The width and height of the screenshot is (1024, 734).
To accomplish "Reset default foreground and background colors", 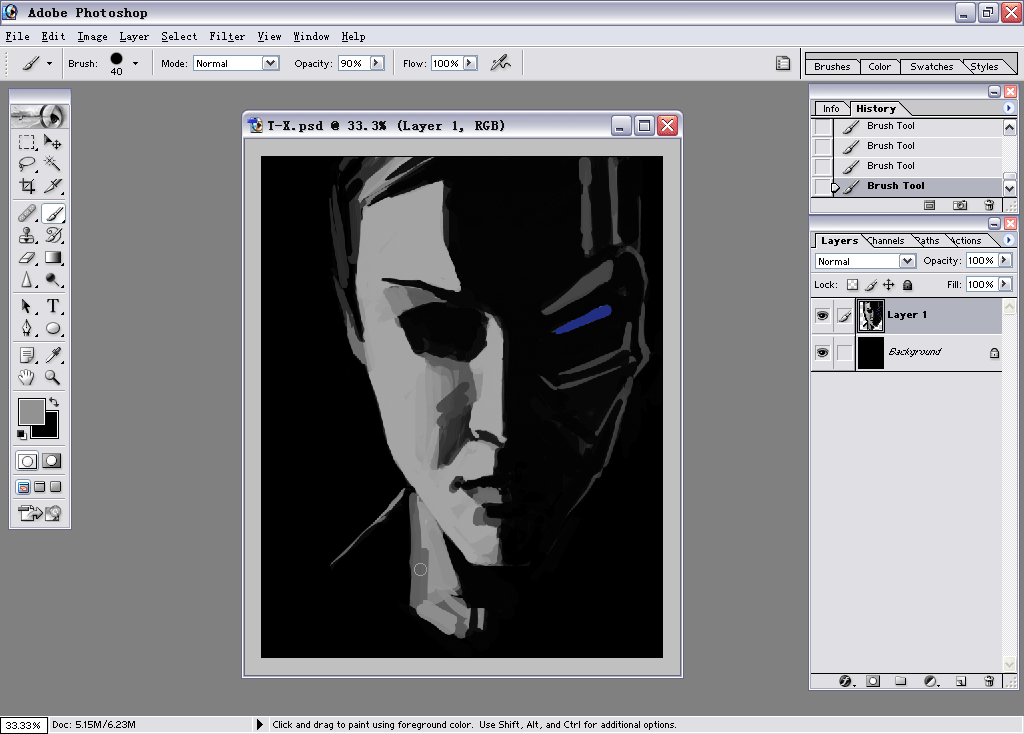I will pos(22,434).
